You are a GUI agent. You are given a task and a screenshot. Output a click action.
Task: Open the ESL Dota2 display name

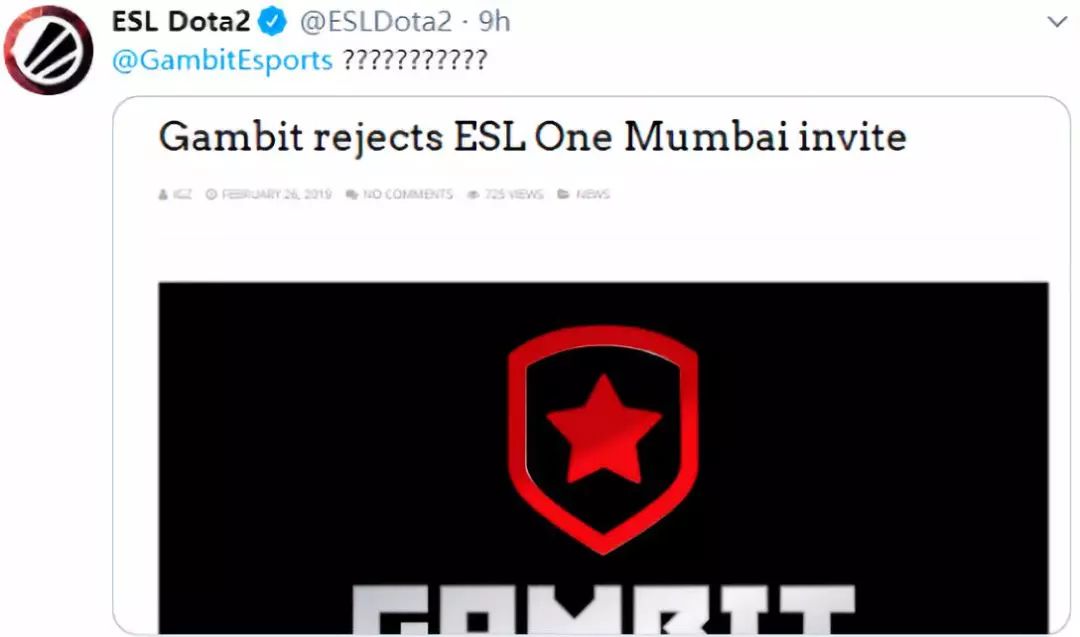coord(181,22)
